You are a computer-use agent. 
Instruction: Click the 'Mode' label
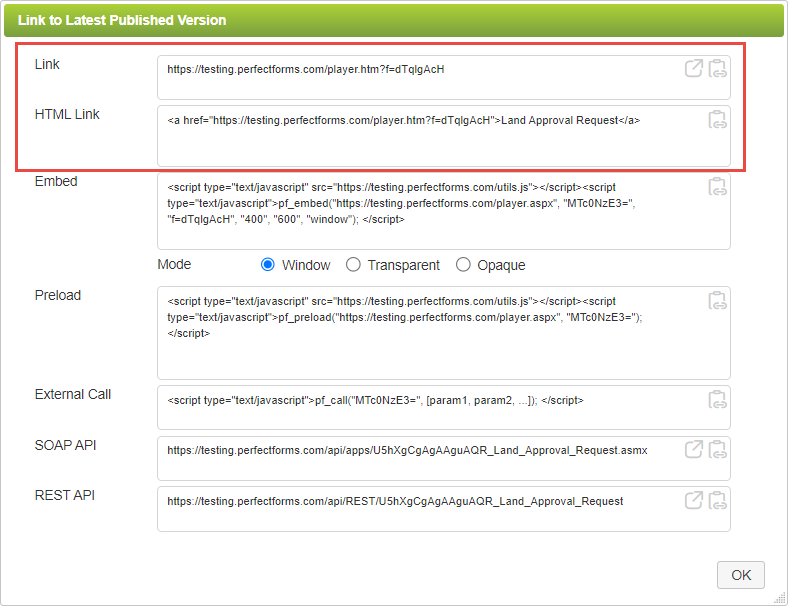click(174, 264)
